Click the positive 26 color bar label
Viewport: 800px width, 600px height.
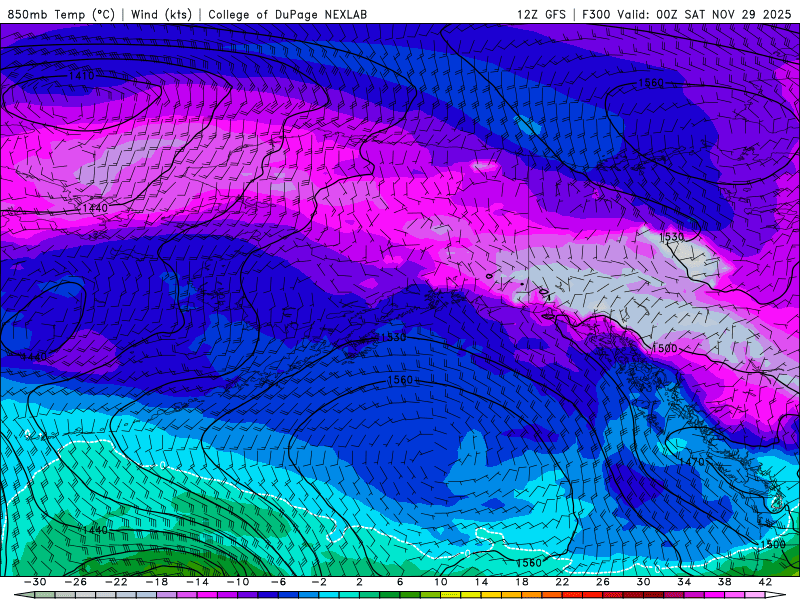coord(603,582)
